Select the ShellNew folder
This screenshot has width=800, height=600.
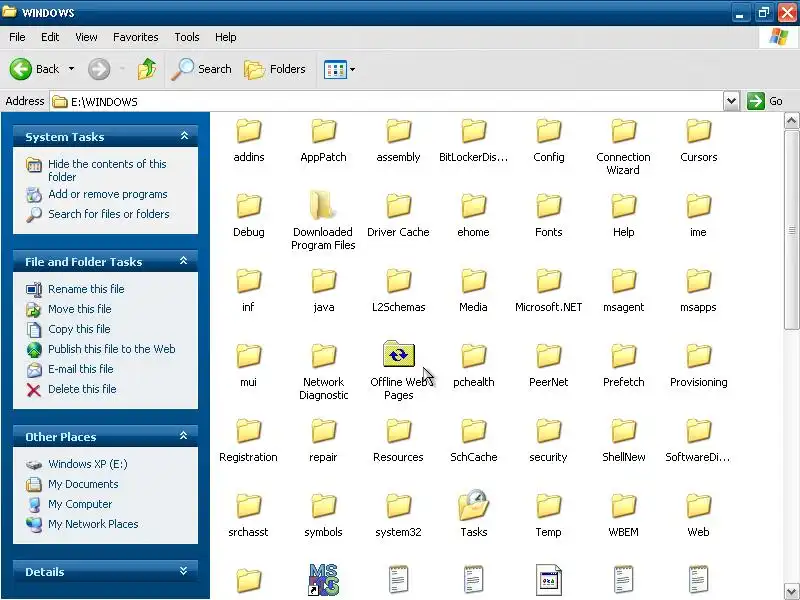coord(623,440)
